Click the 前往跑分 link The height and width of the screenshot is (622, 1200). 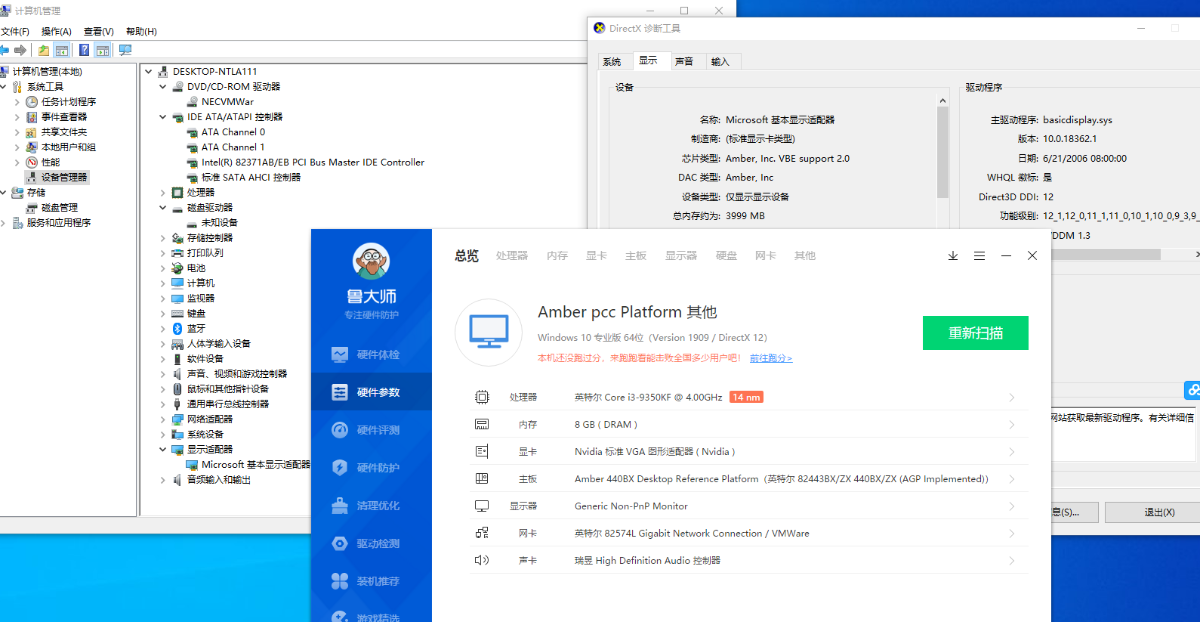click(x=770, y=358)
